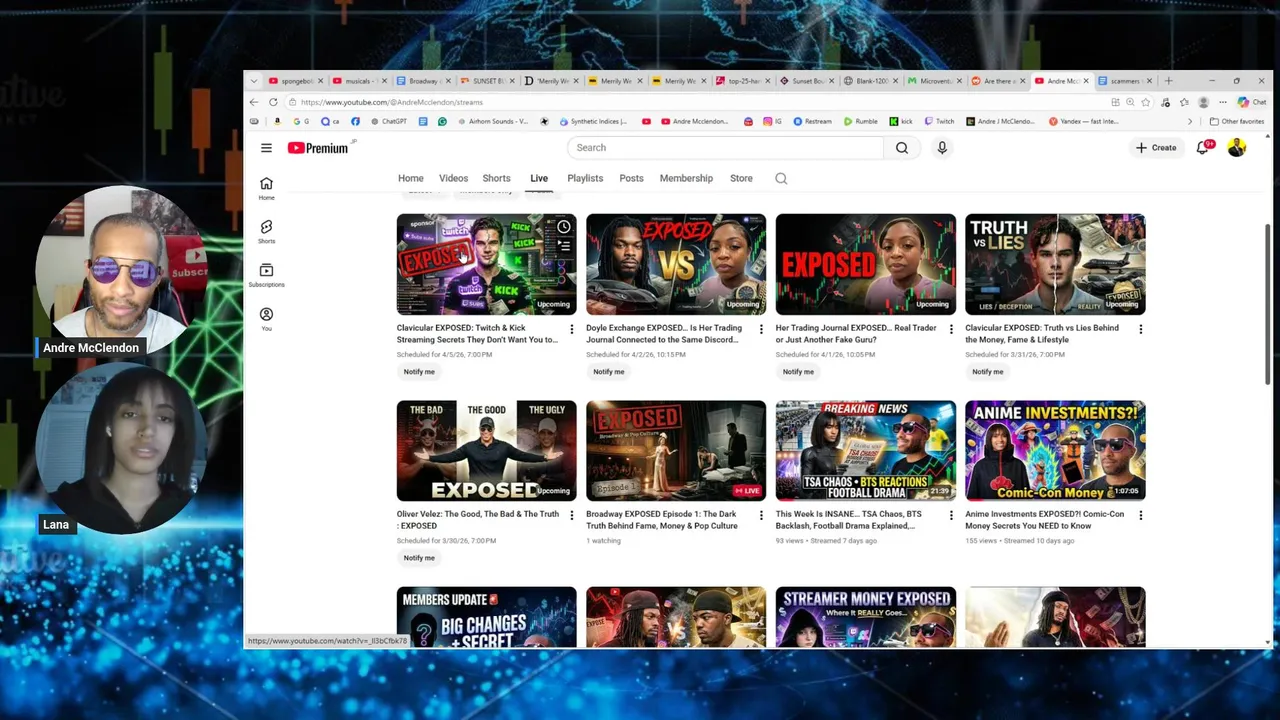Open the Restream bookmark
The width and height of the screenshot is (1280, 720).
click(x=813, y=121)
